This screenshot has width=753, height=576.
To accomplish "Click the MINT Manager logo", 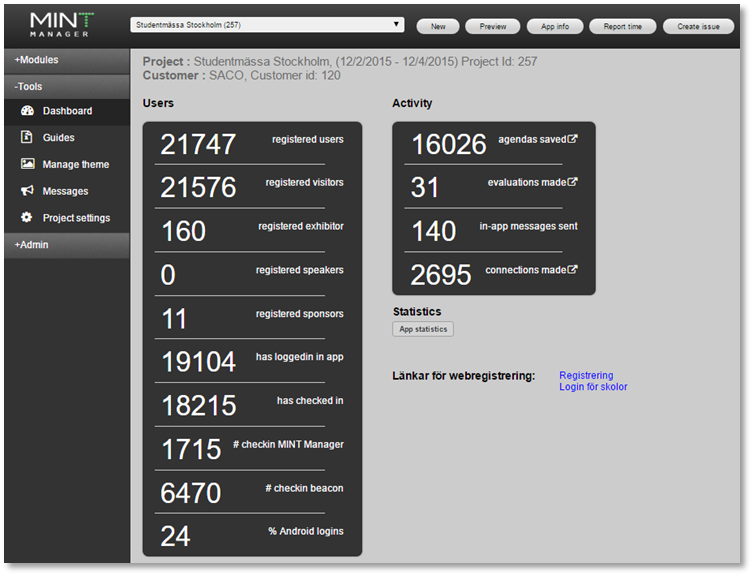I will click(x=61, y=25).
